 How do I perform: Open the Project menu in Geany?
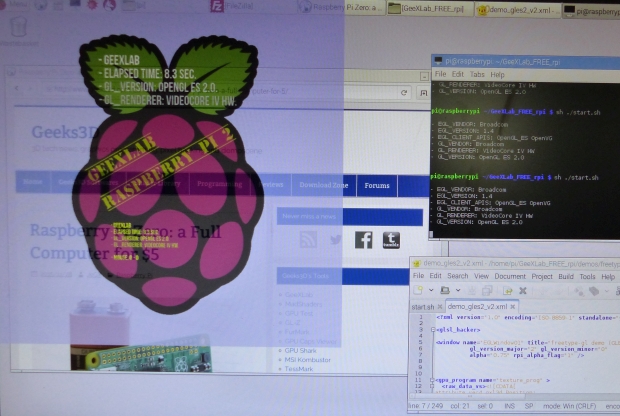(542, 276)
